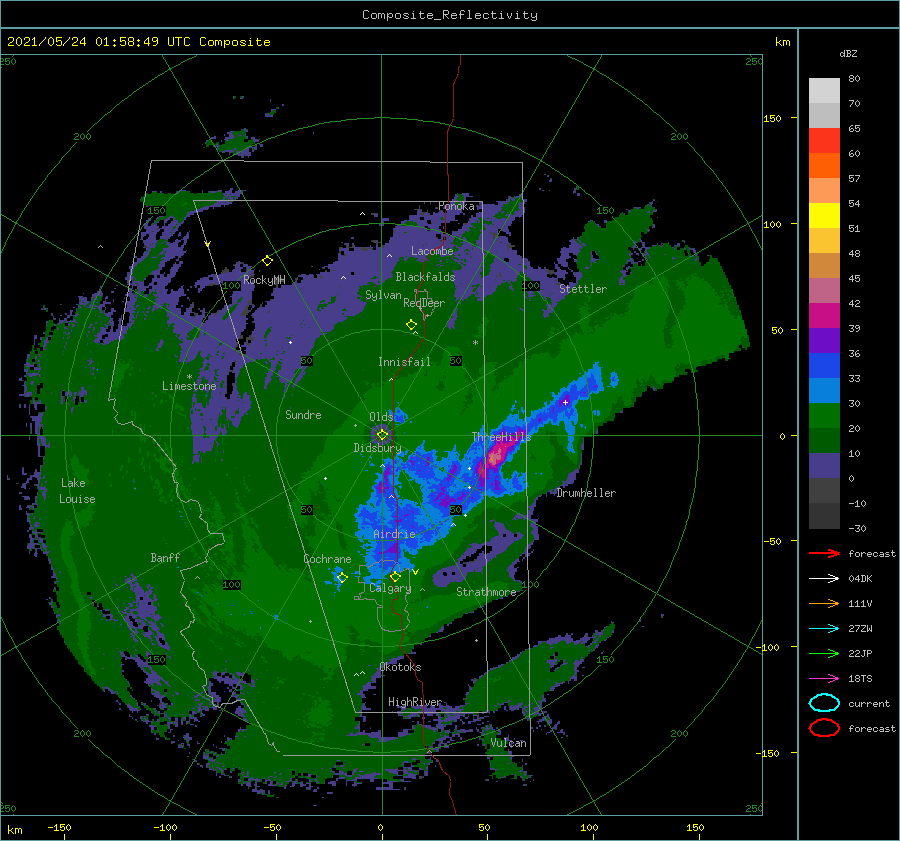Click the green 22JP arrow icon
Screen dimensions: 900x841
[x=824, y=653]
